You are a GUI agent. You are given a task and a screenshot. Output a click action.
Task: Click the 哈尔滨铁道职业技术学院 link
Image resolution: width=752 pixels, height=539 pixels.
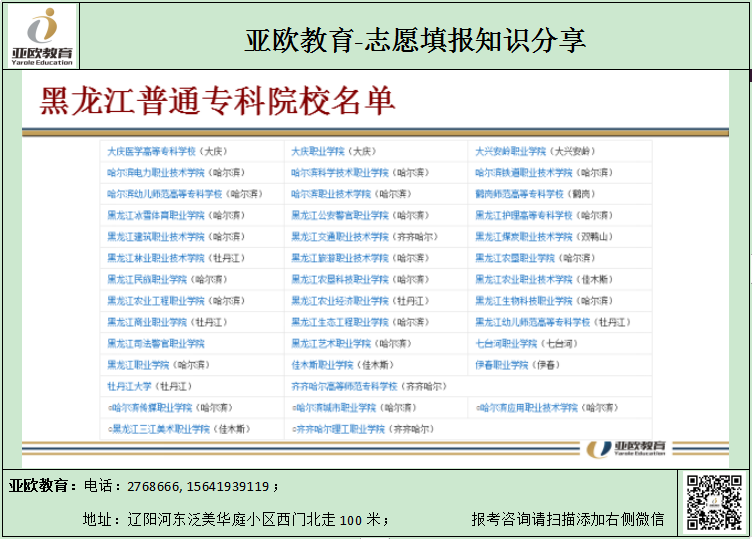(x=524, y=173)
